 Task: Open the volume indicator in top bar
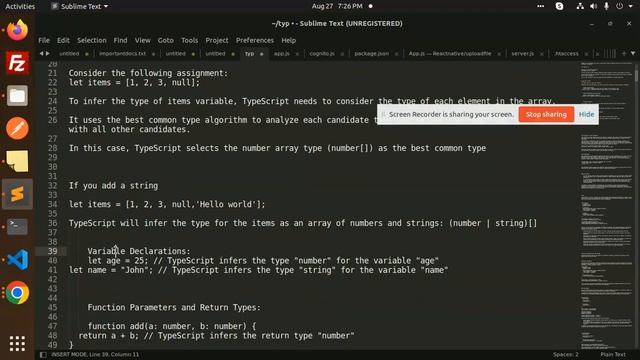click(x=593, y=6)
